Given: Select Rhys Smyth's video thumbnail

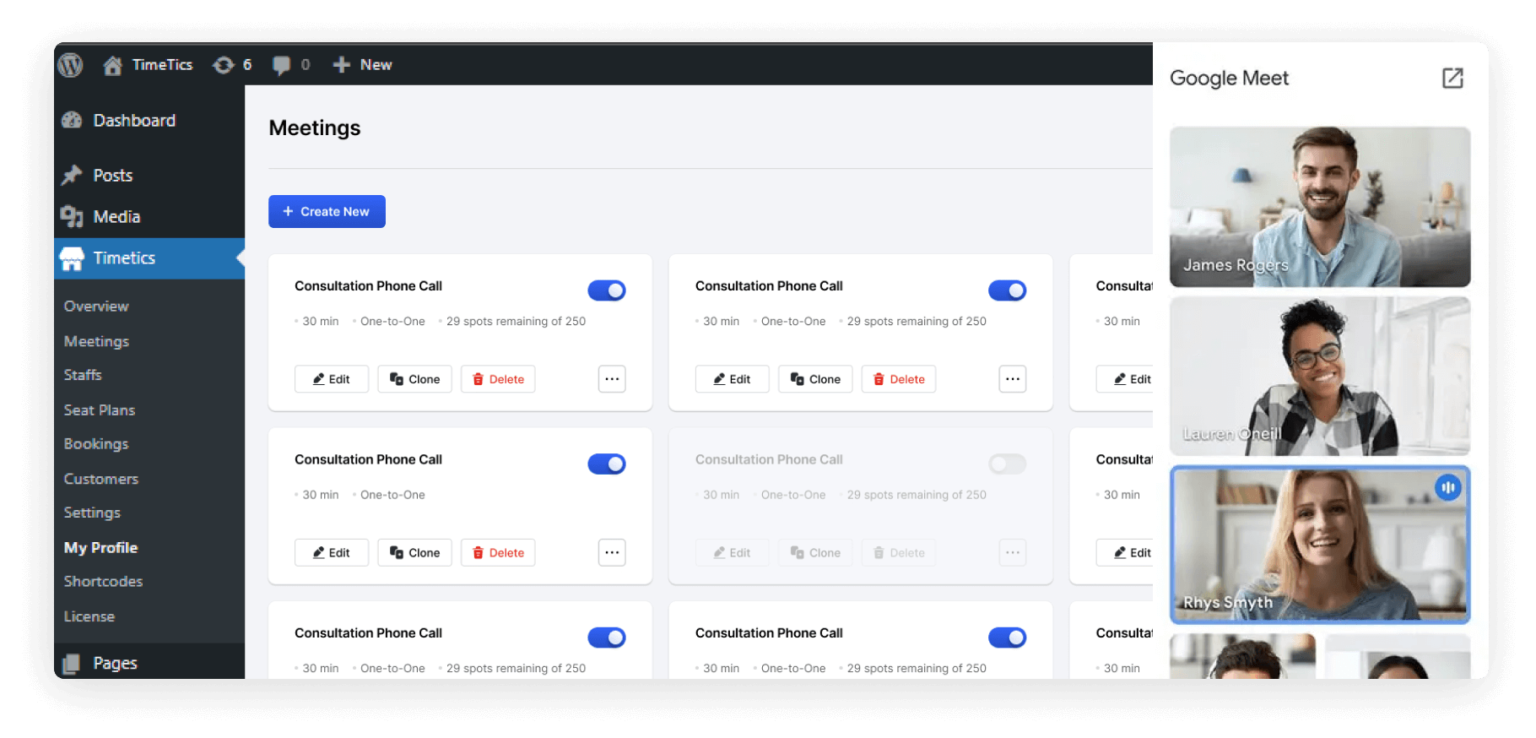Looking at the screenshot, I should coord(1319,545).
